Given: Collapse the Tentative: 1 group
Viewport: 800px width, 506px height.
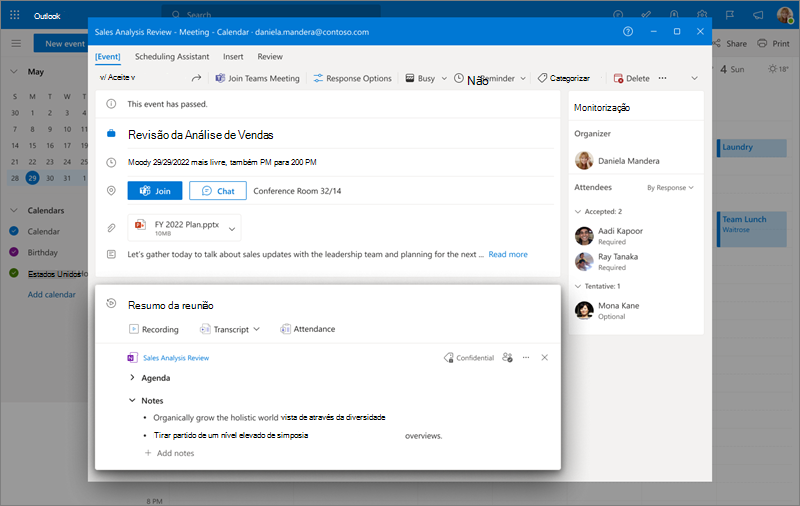Looking at the screenshot, I should click(x=578, y=286).
